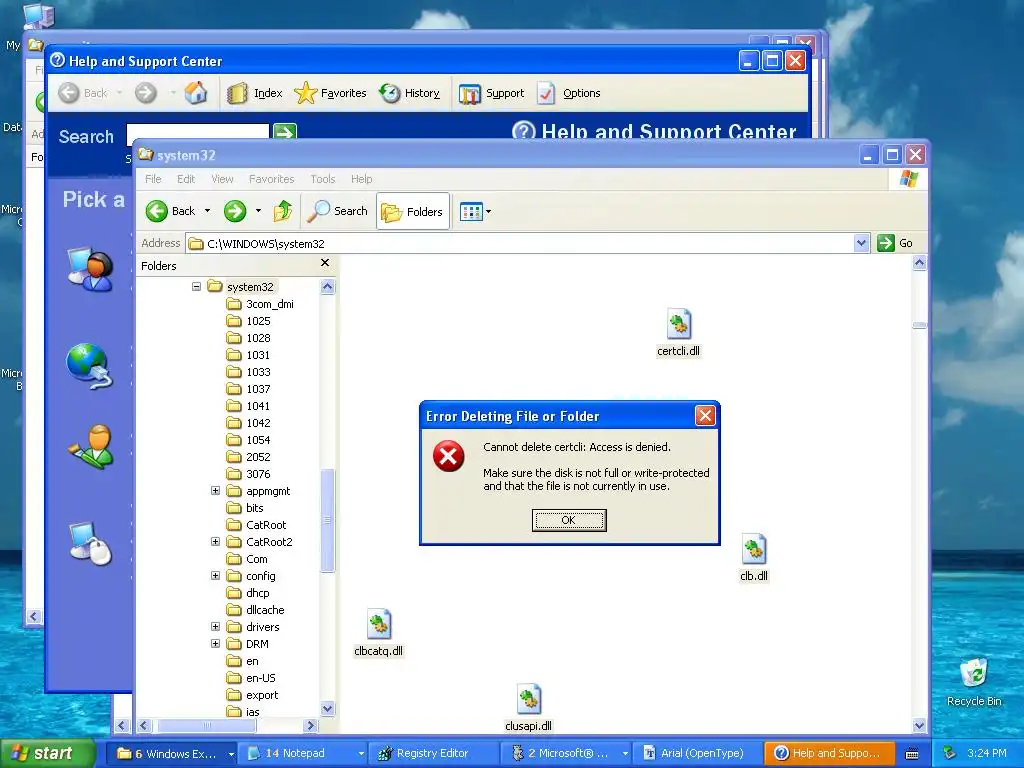
Task: Open Windows Explorer taskbar group
Action: (x=173, y=753)
